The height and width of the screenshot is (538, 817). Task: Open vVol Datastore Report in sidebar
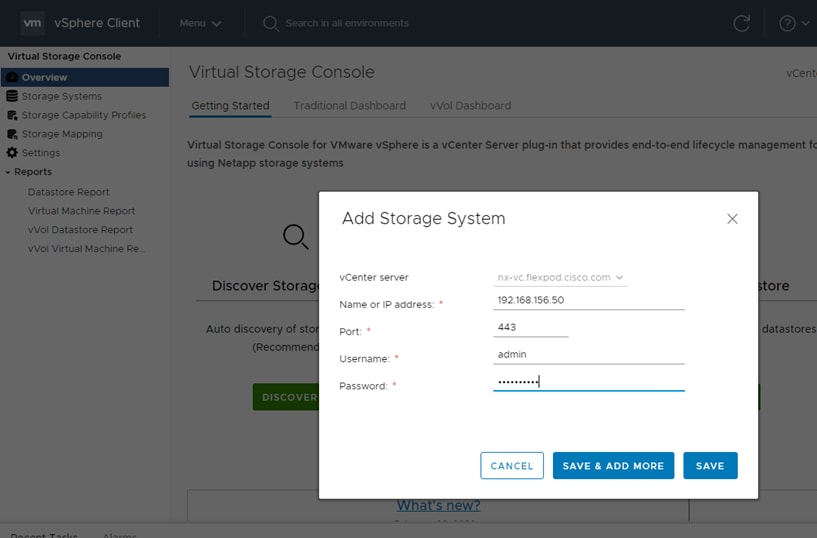80,230
